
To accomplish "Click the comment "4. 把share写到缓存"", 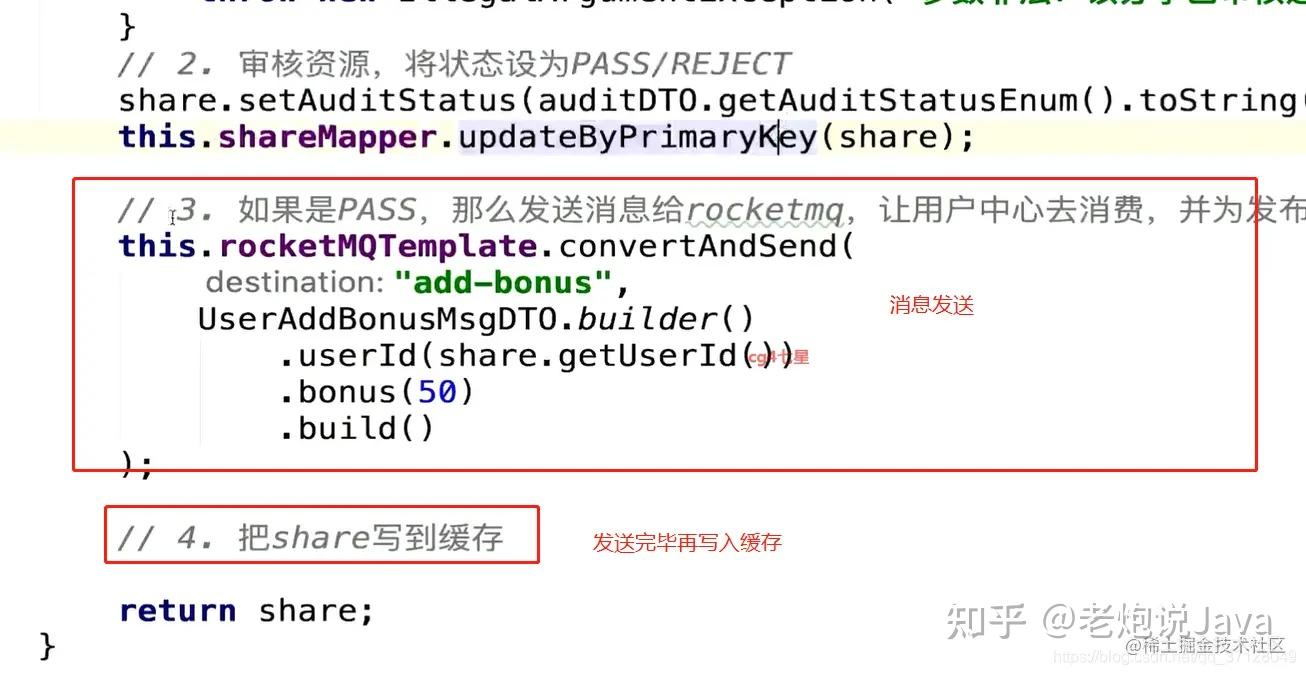I will click(x=310, y=539).
